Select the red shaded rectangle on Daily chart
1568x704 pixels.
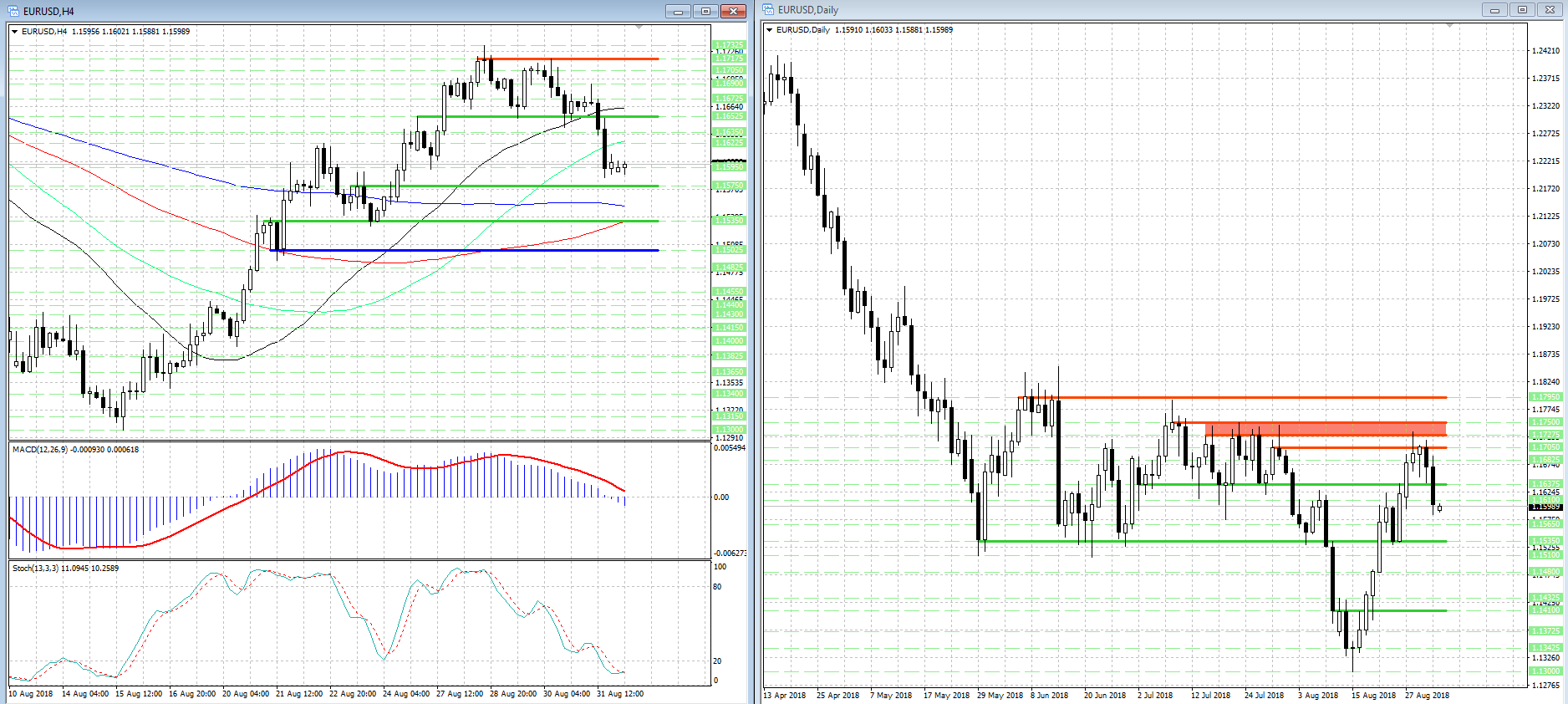pyautogui.click(x=1329, y=429)
